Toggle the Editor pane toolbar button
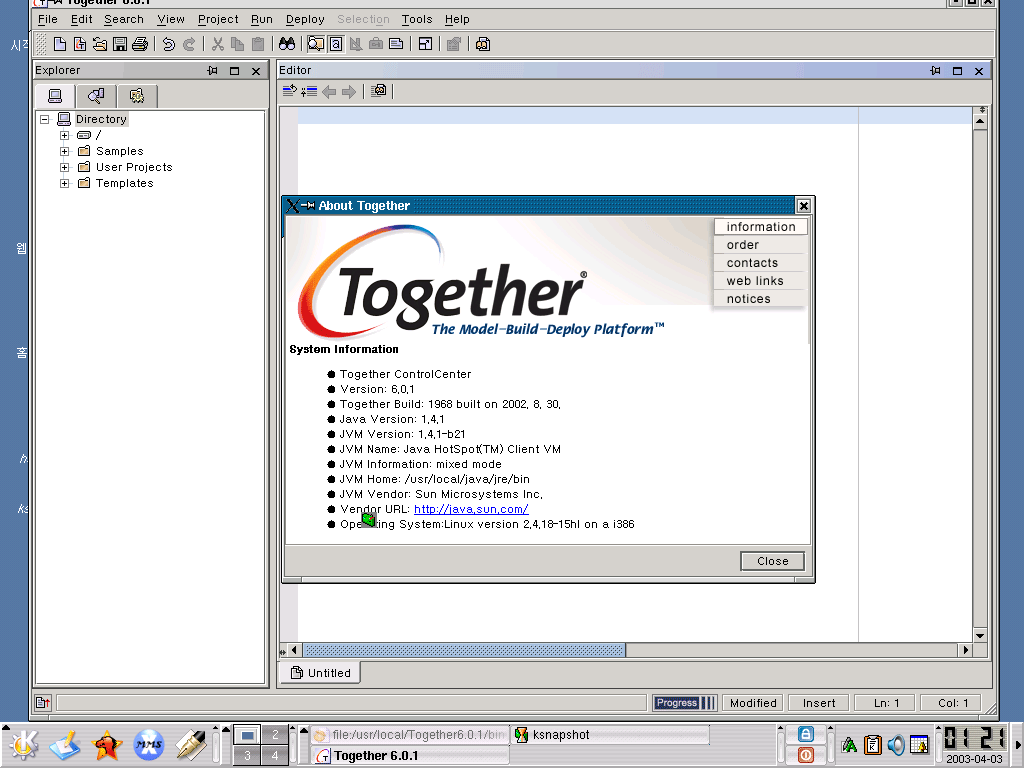The width and height of the screenshot is (1024, 768). (336, 44)
